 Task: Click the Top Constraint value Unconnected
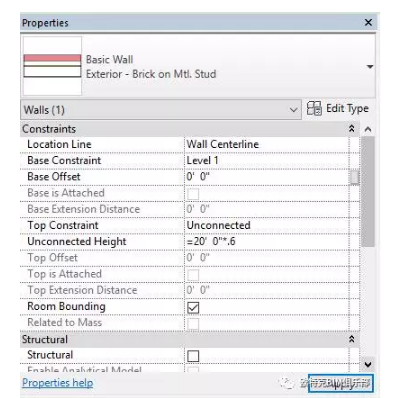(218, 225)
